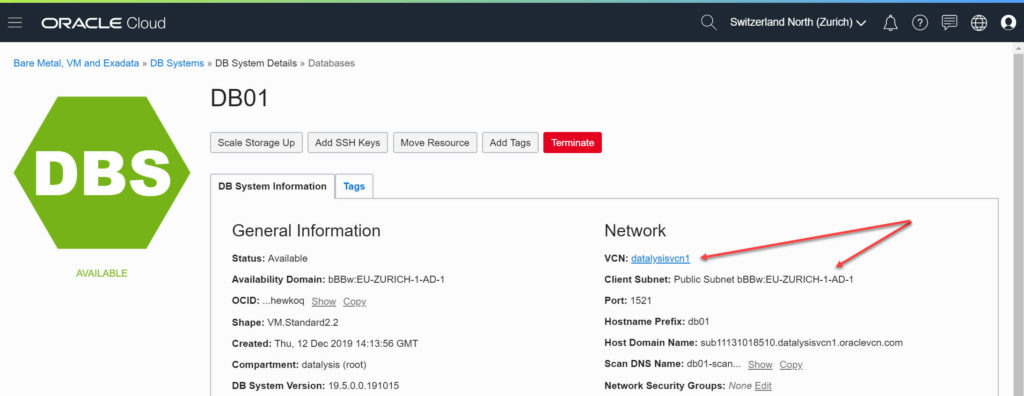Copy the Scan DNS Name
The image size is (1024, 396).
coord(791,365)
